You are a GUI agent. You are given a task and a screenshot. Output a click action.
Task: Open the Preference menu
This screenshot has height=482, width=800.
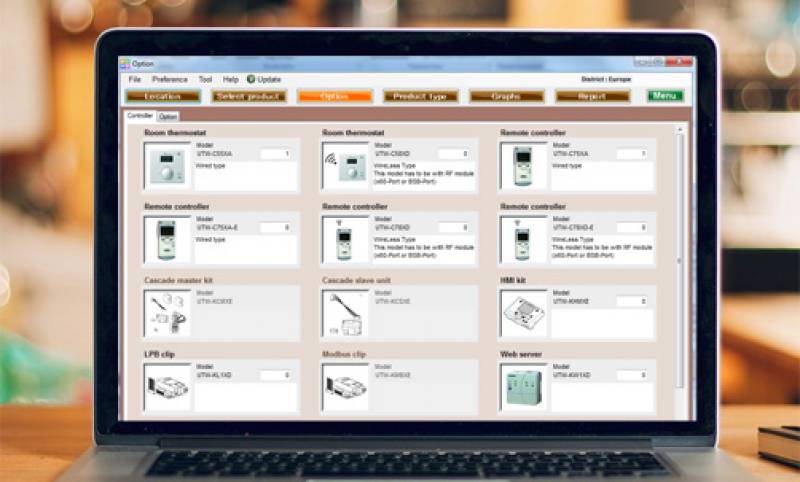pos(170,79)
